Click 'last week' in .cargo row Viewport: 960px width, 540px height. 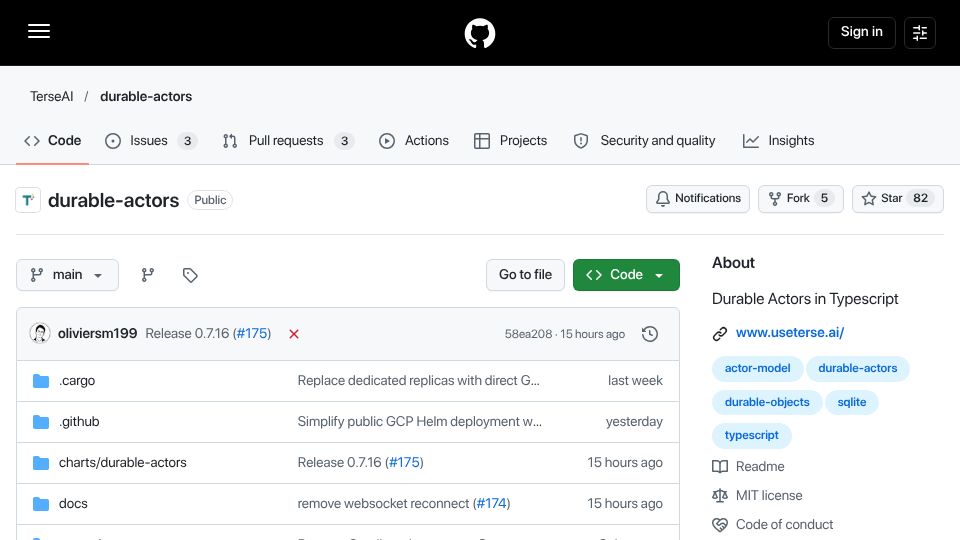(635, 381)
